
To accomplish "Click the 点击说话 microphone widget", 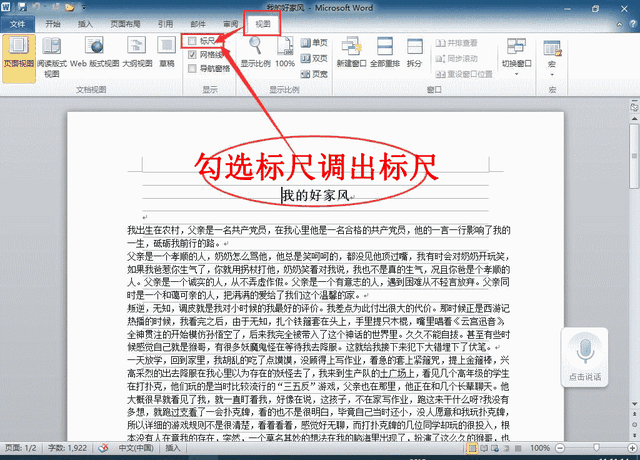I will pyautogui.click(x=584, y=357).
